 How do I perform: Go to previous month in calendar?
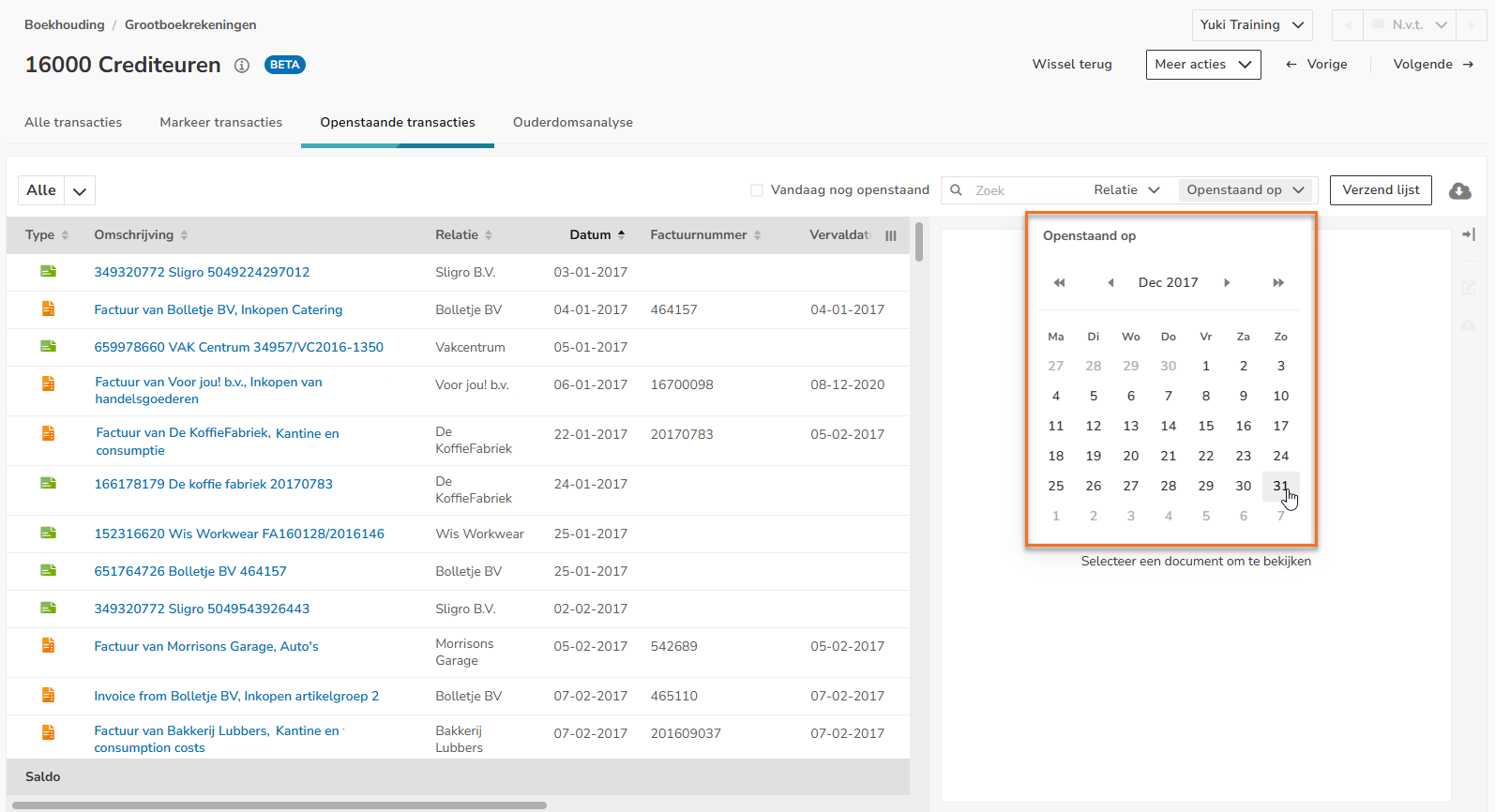pos(1110,282)
